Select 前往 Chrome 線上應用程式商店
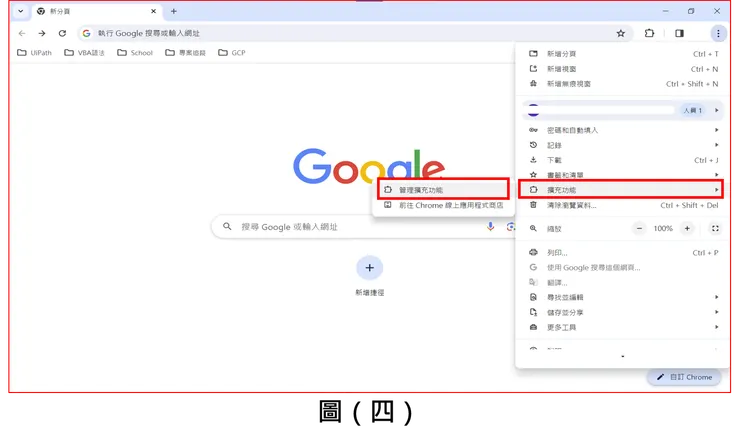 [x=443, y=205]
